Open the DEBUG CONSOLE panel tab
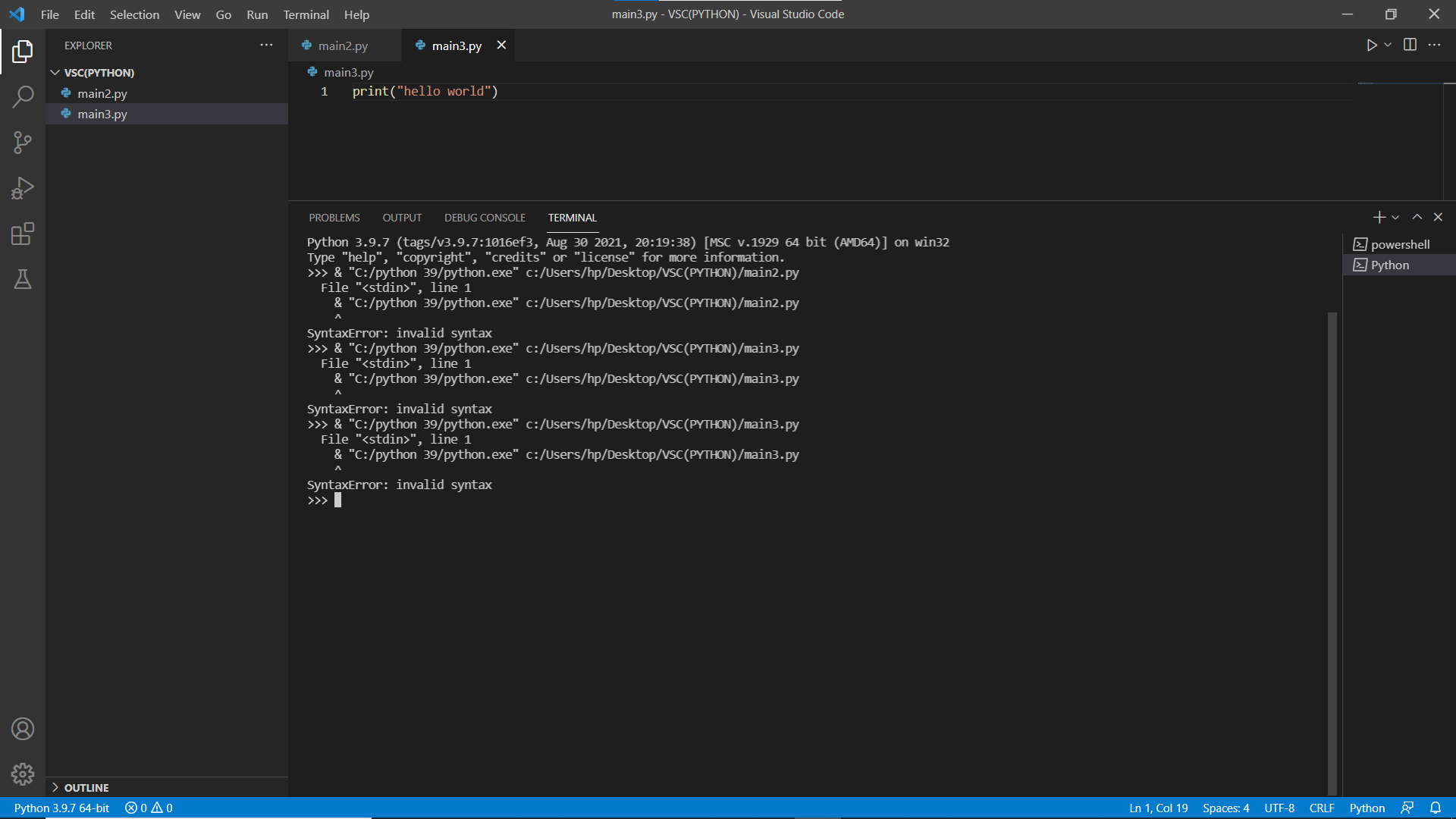This screenshot has height=819, width=1456. pos(485,218)
